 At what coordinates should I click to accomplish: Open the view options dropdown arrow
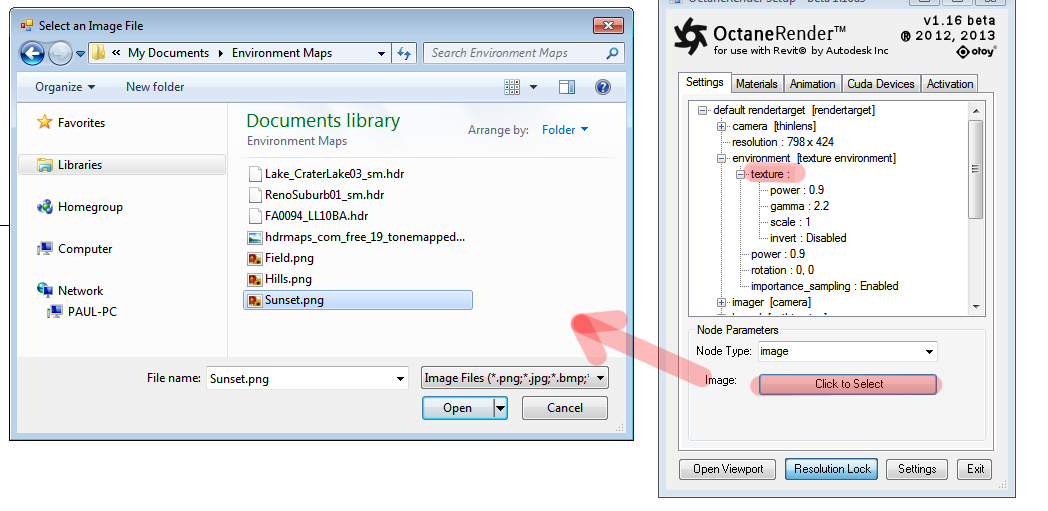[533, 87]
